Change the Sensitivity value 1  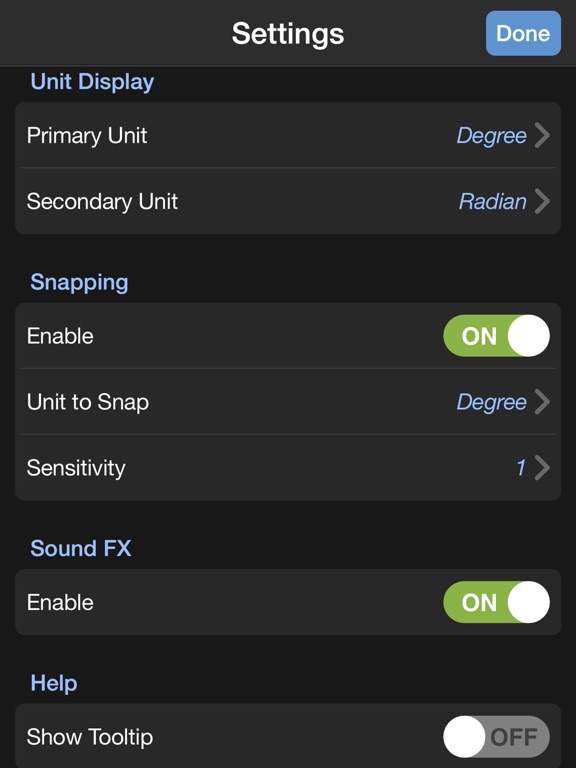521,468
